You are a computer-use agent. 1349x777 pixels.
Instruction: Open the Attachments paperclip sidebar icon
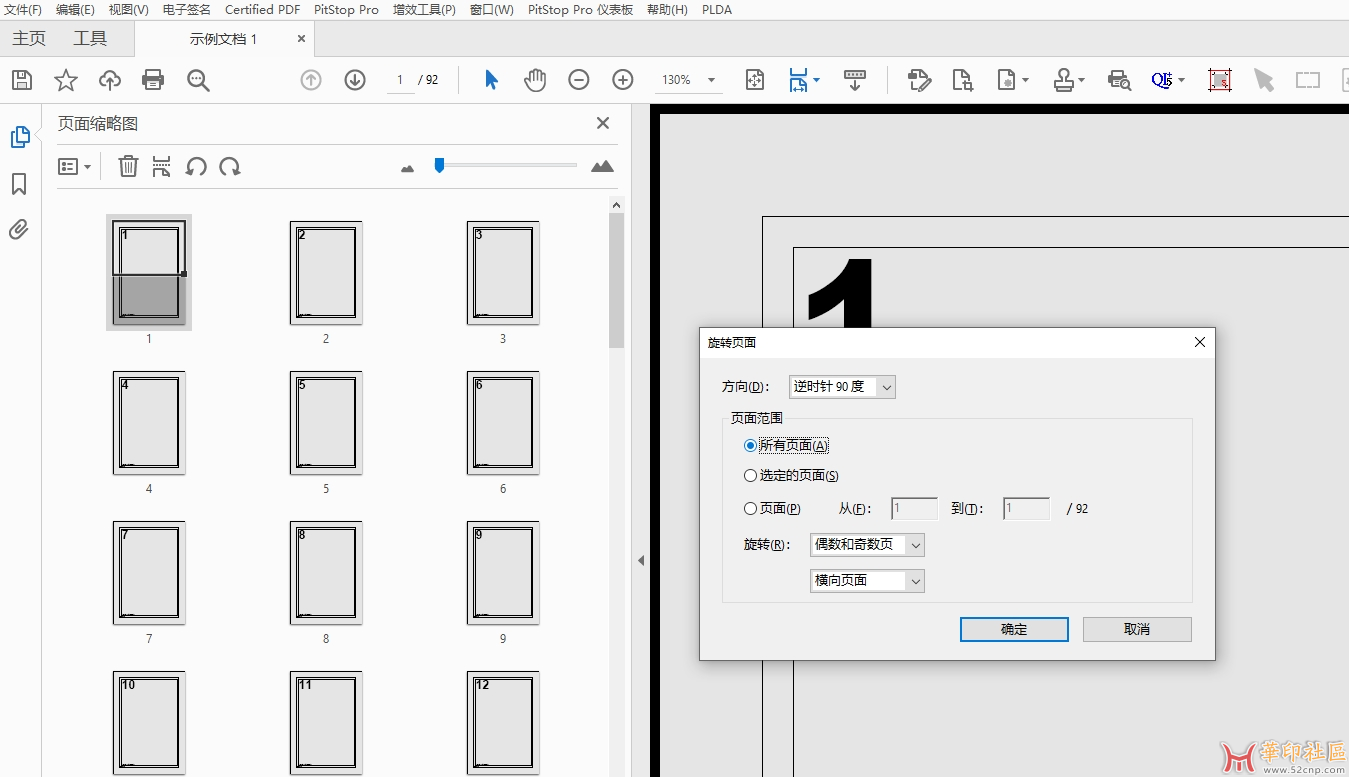[x=19, y=230]
